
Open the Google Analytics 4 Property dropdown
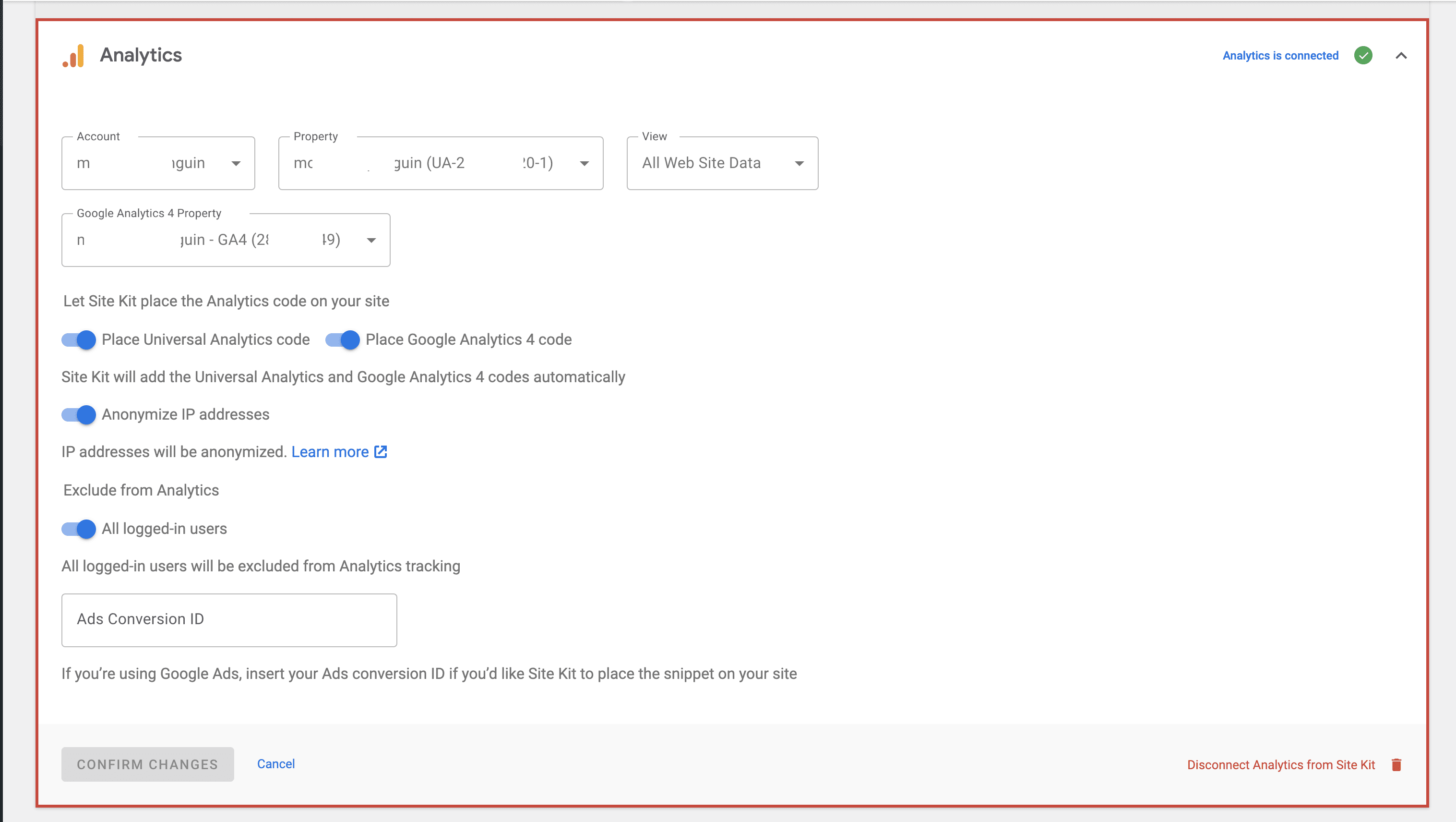226,240
